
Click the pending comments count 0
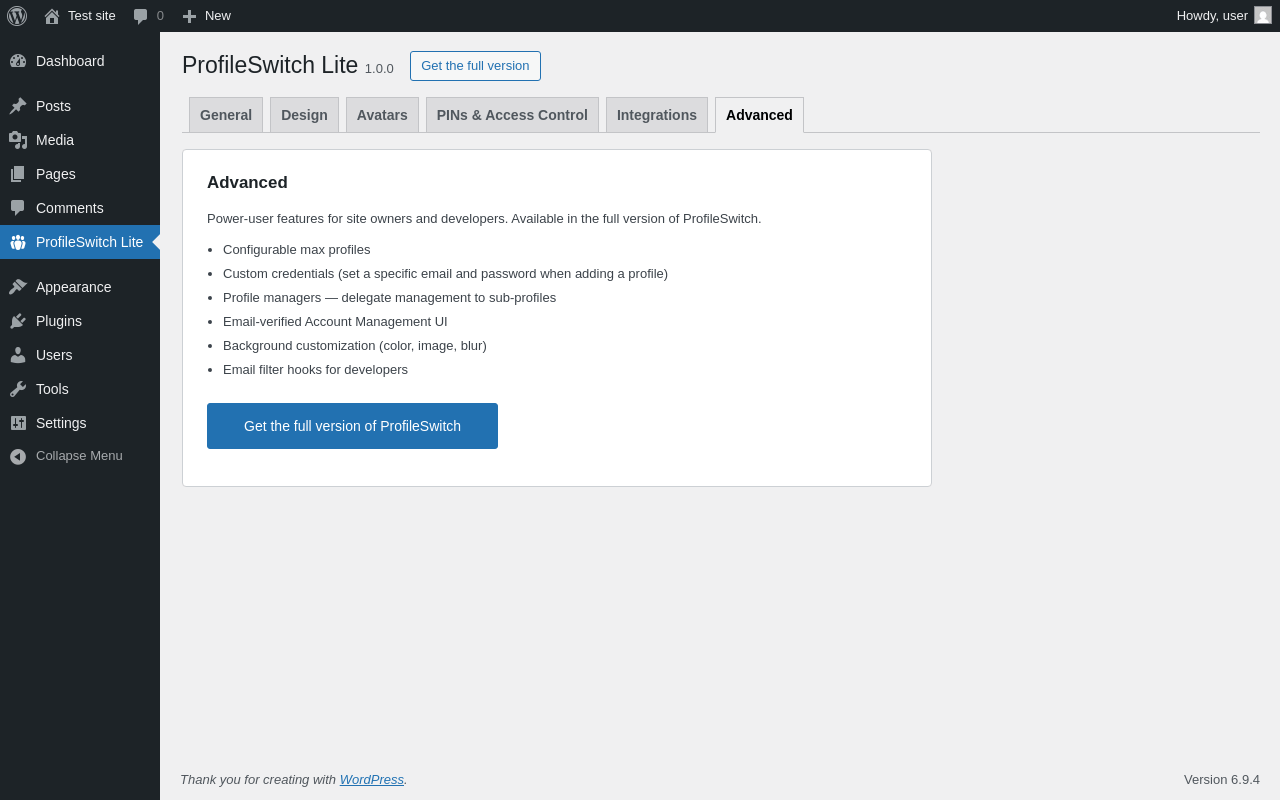[160, 15]
